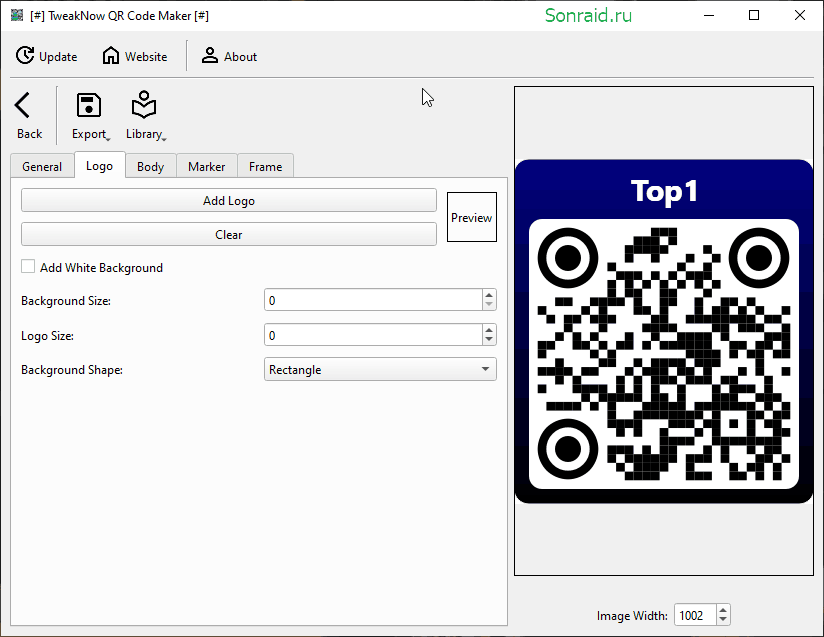Click the Add Logo button

pyautogui.click(x=229, y=200)
